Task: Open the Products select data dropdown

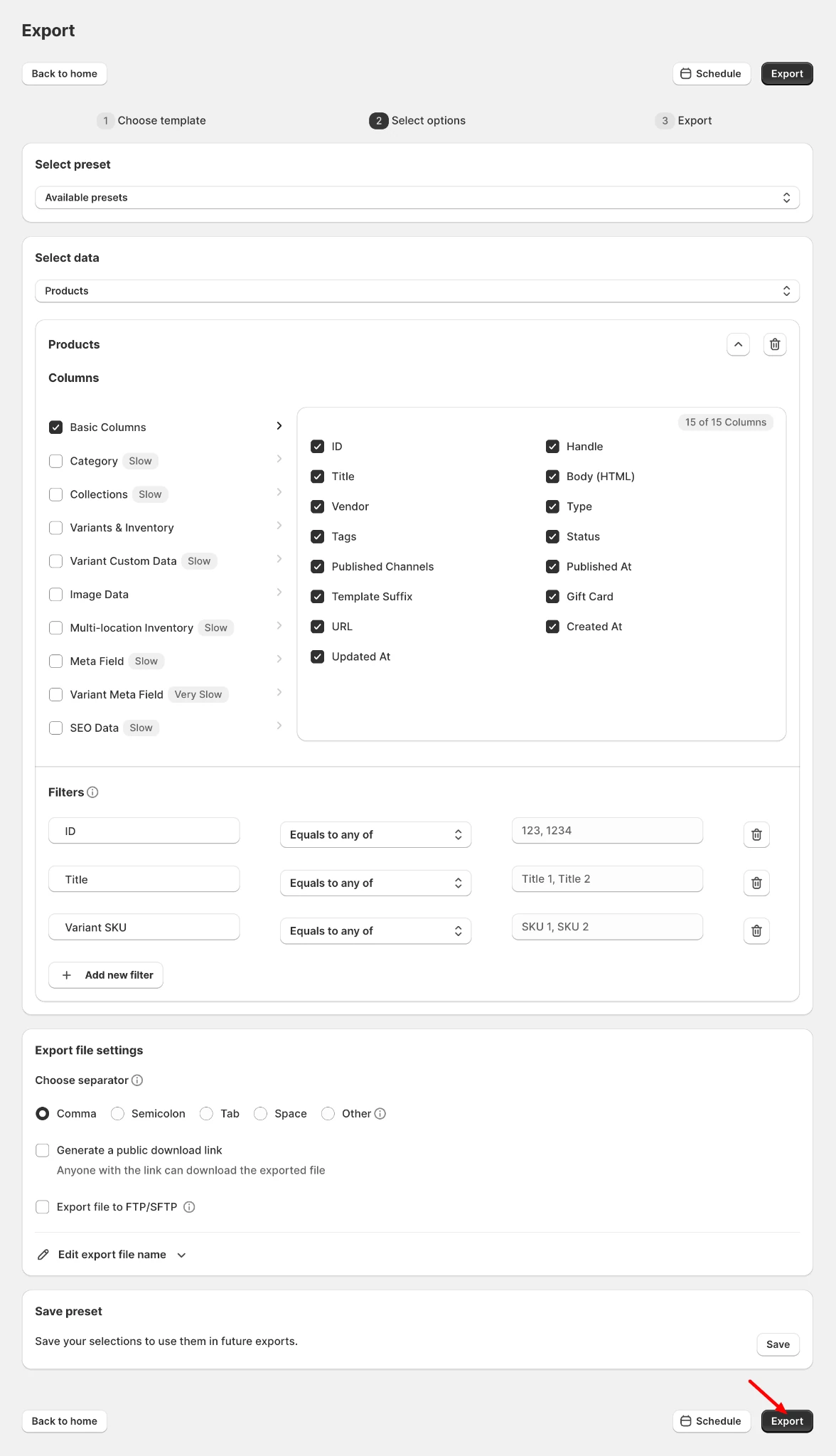Action: click(417, 291)
